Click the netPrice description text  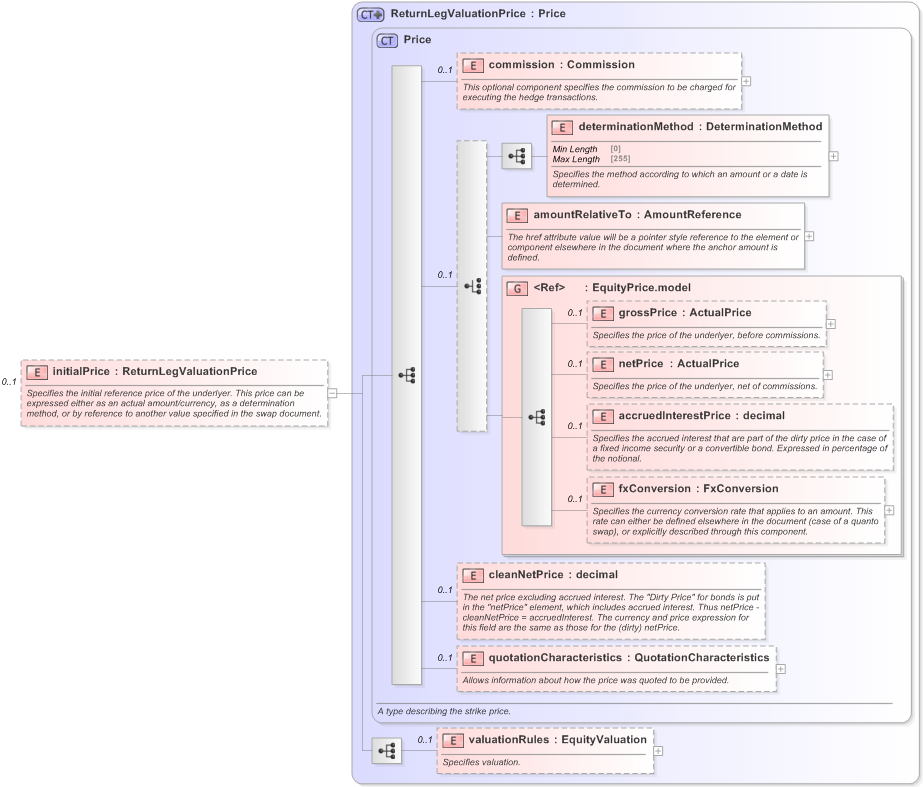pos(705,387)
